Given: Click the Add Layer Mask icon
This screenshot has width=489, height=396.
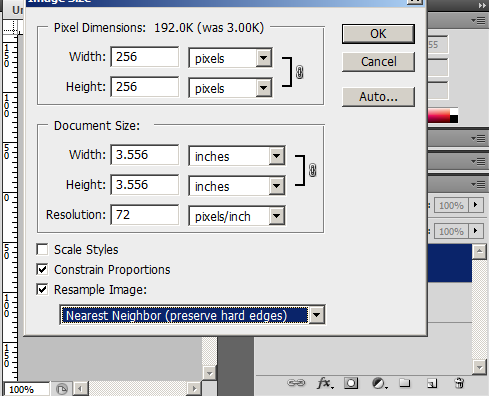Looking at the screenshot, I should pyautogui.click(x=351, y=383).
